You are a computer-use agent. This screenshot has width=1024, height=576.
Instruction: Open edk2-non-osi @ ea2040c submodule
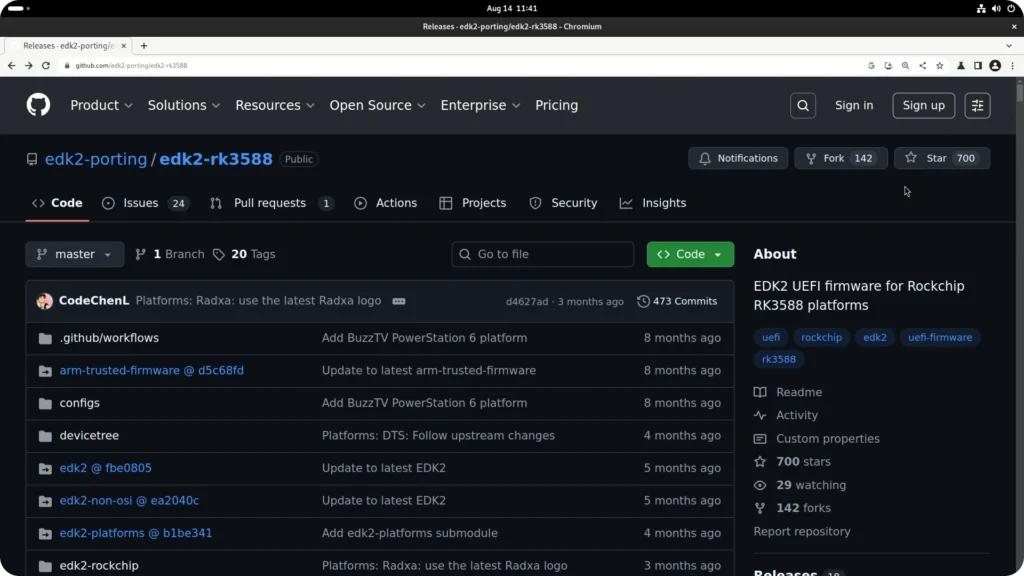129,501
